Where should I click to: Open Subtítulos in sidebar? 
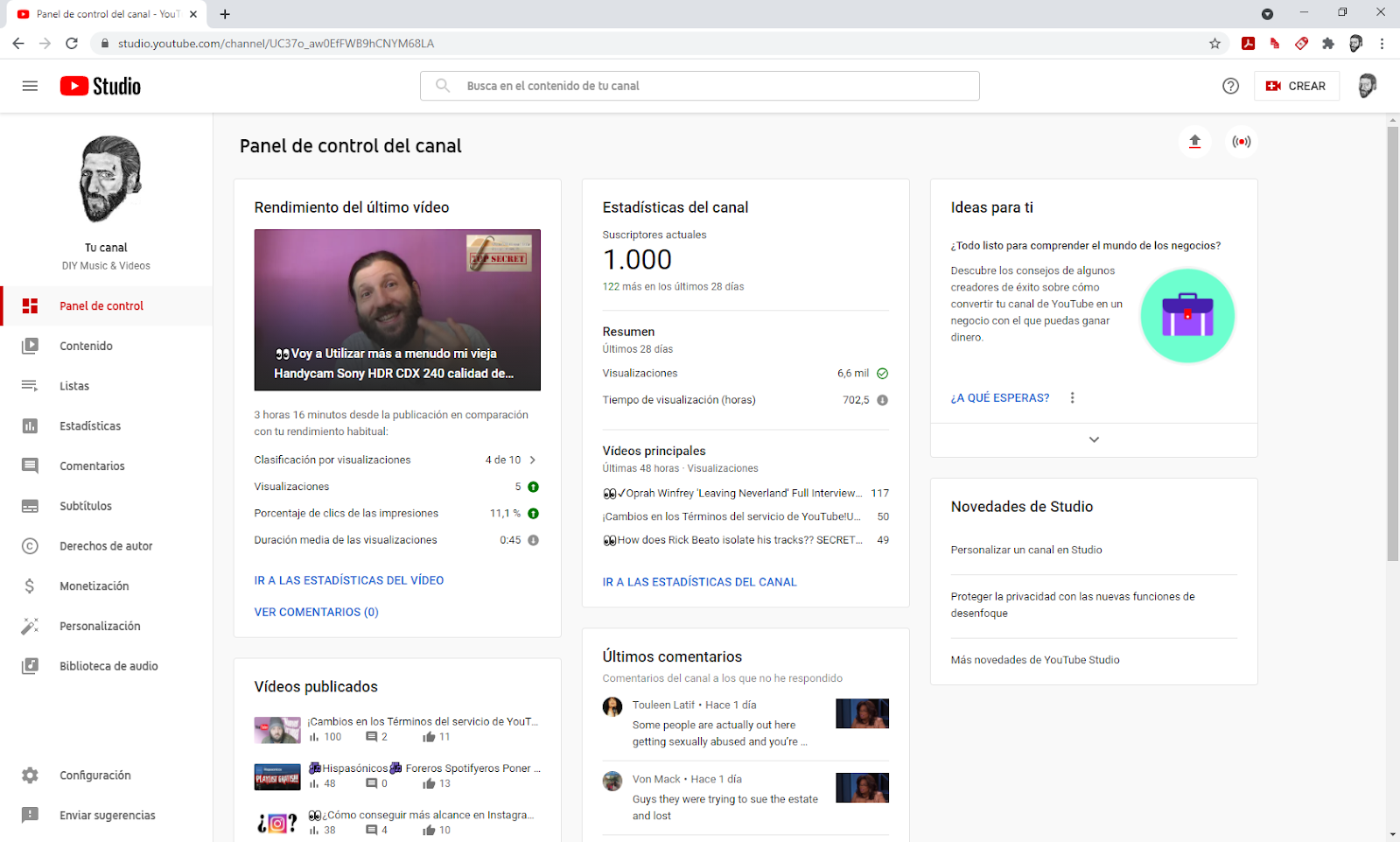tap(106, 506)
